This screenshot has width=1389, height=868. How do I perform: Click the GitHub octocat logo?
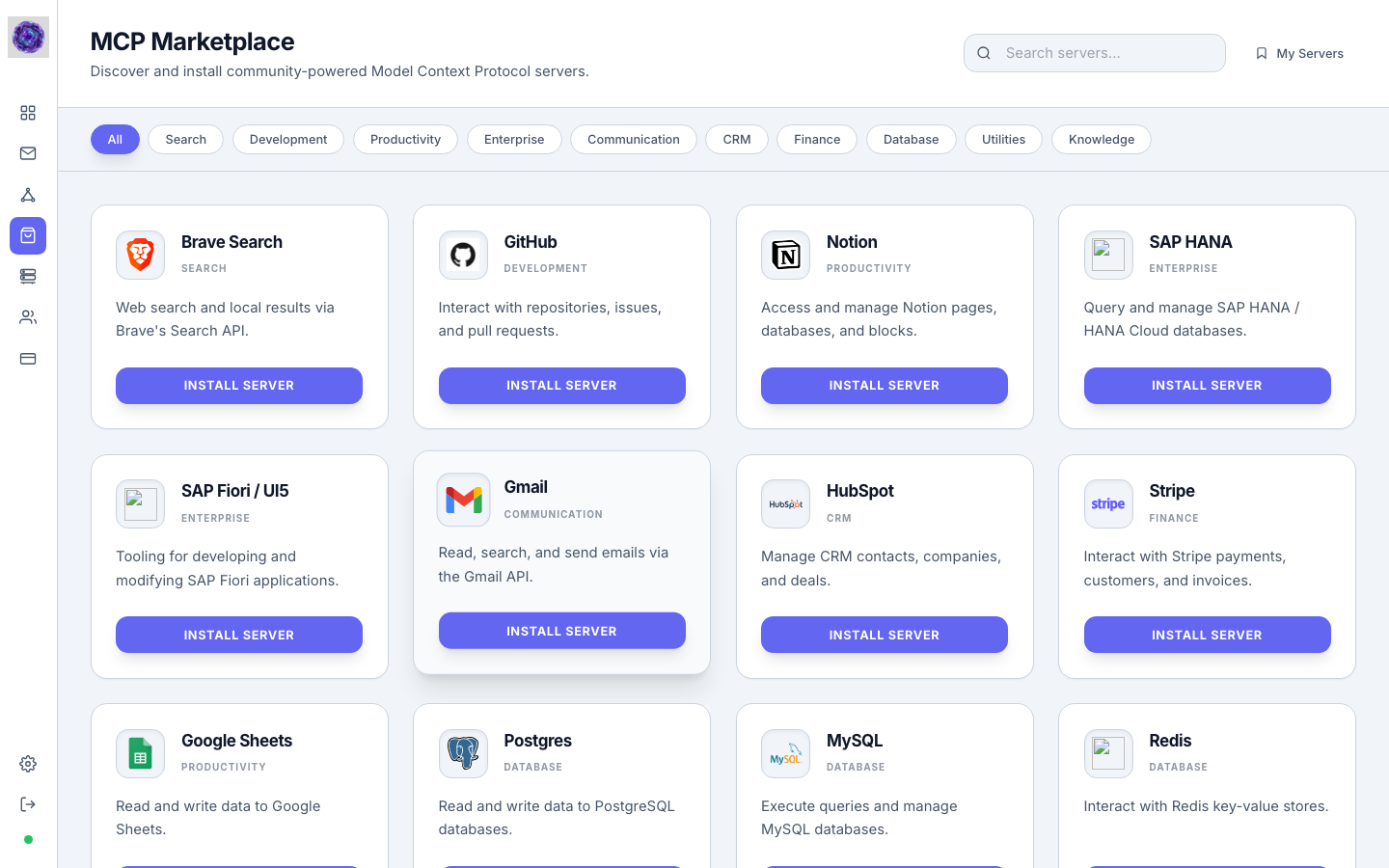(463, 255)
